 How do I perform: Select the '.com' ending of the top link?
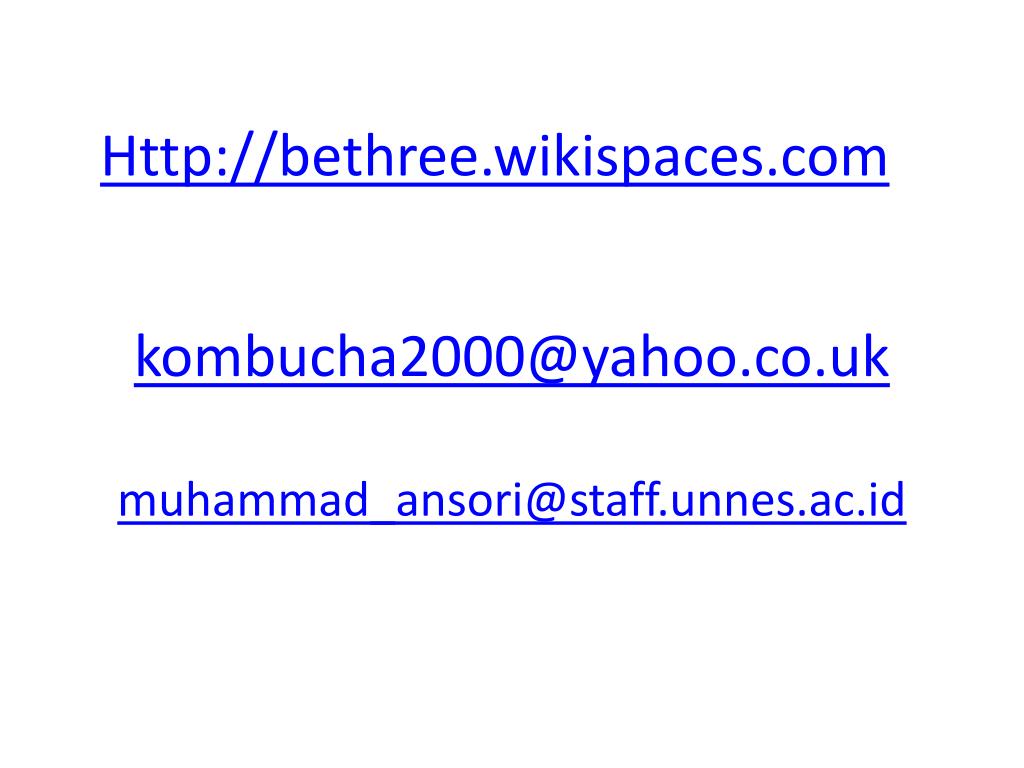click(827, 160)
